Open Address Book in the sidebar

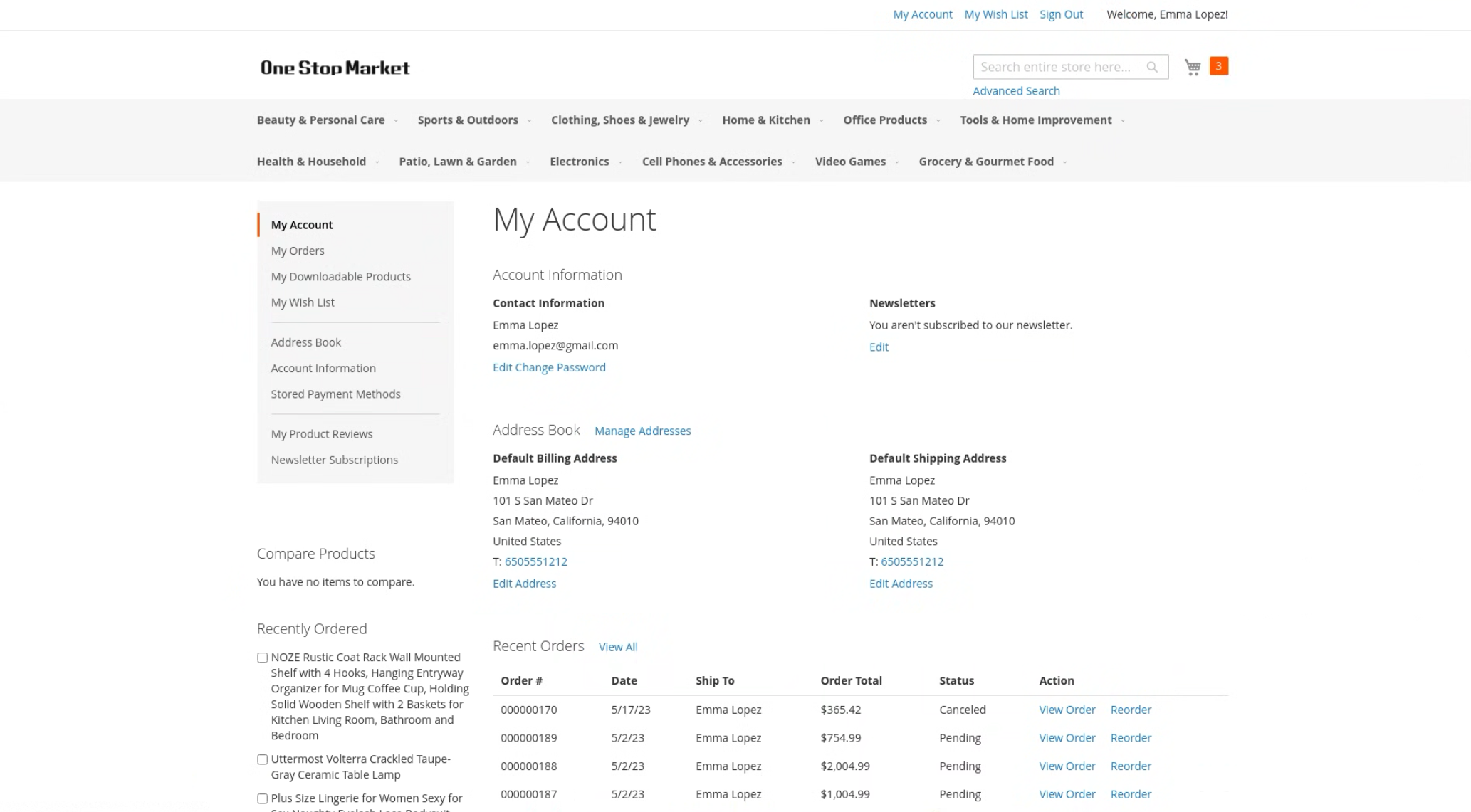(305, 342)
